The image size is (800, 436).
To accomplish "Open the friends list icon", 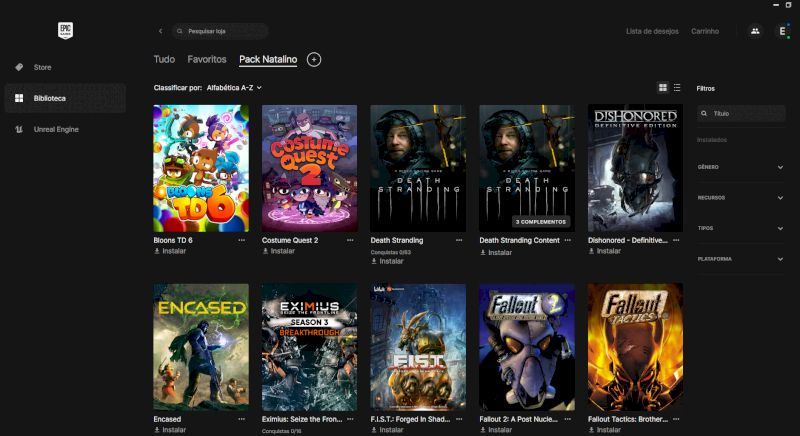I will (755, 31).
